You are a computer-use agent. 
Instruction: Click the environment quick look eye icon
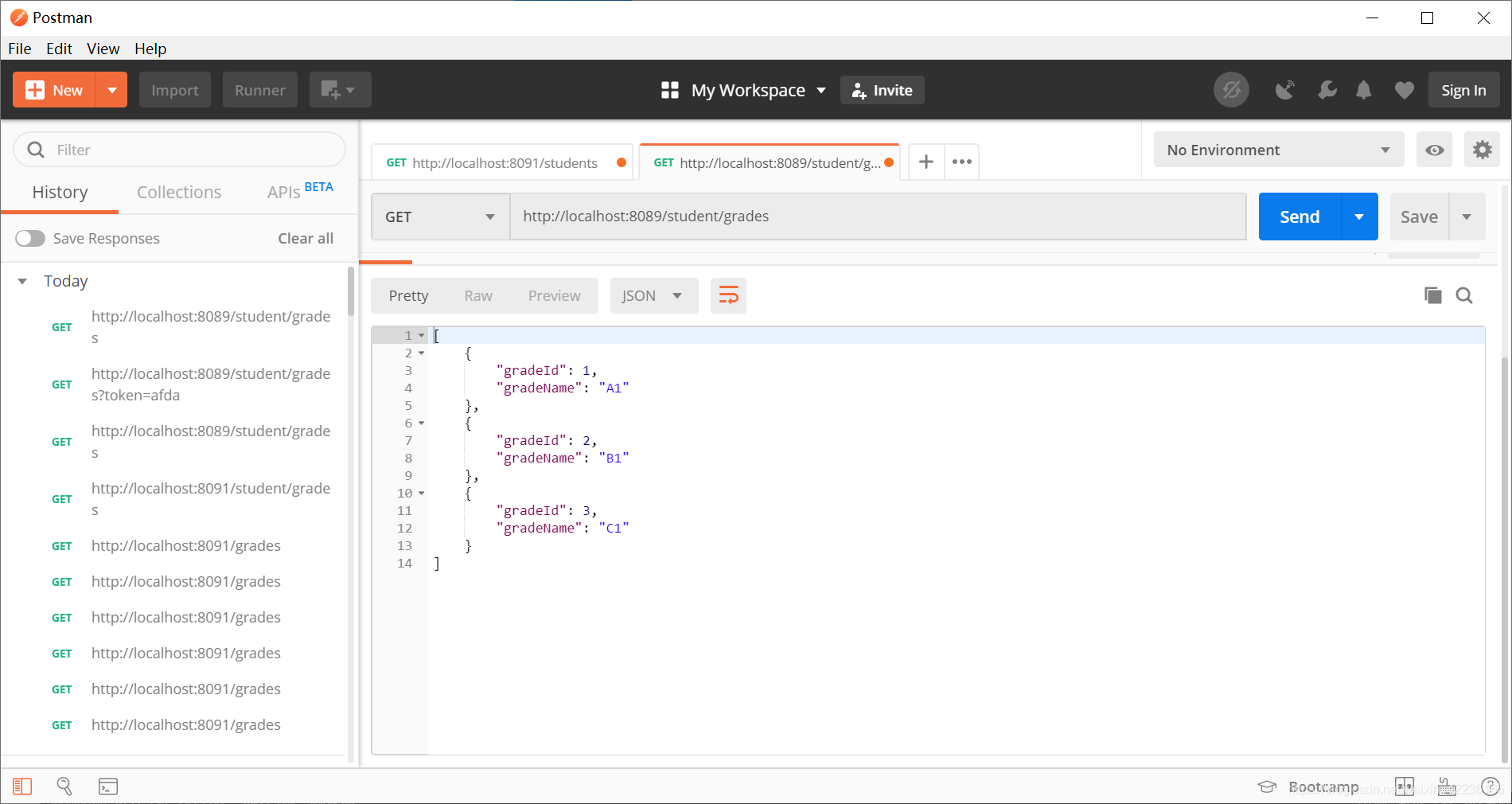coord(1434,150)
